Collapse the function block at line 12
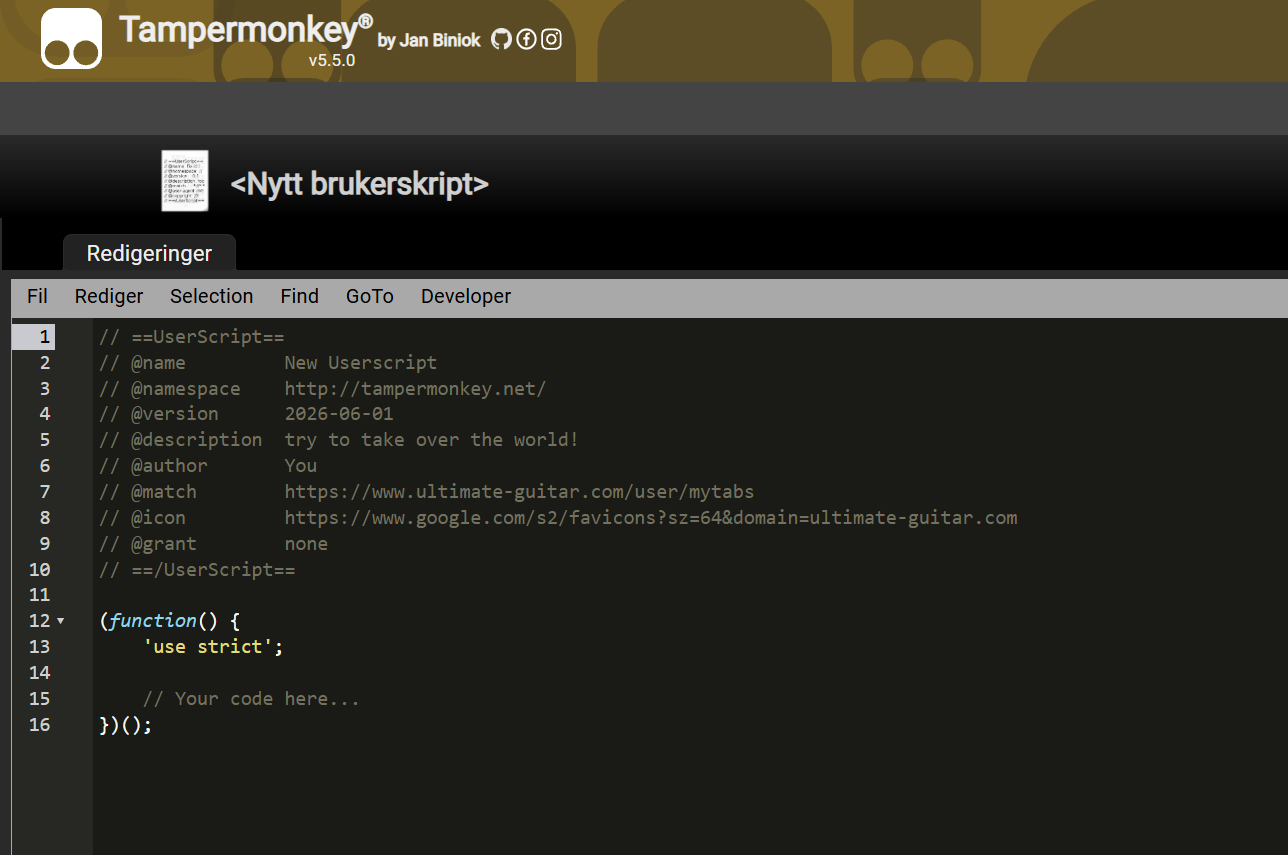 click(x=60, y=621)
